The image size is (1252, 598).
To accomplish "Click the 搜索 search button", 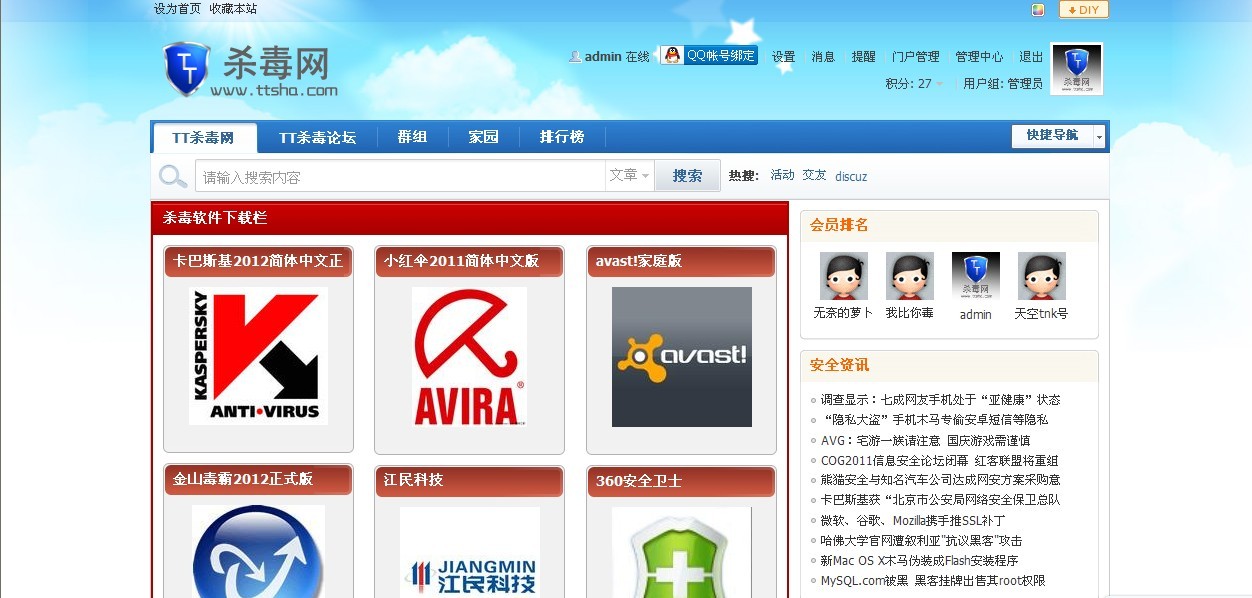I will (x=687, y=176).
